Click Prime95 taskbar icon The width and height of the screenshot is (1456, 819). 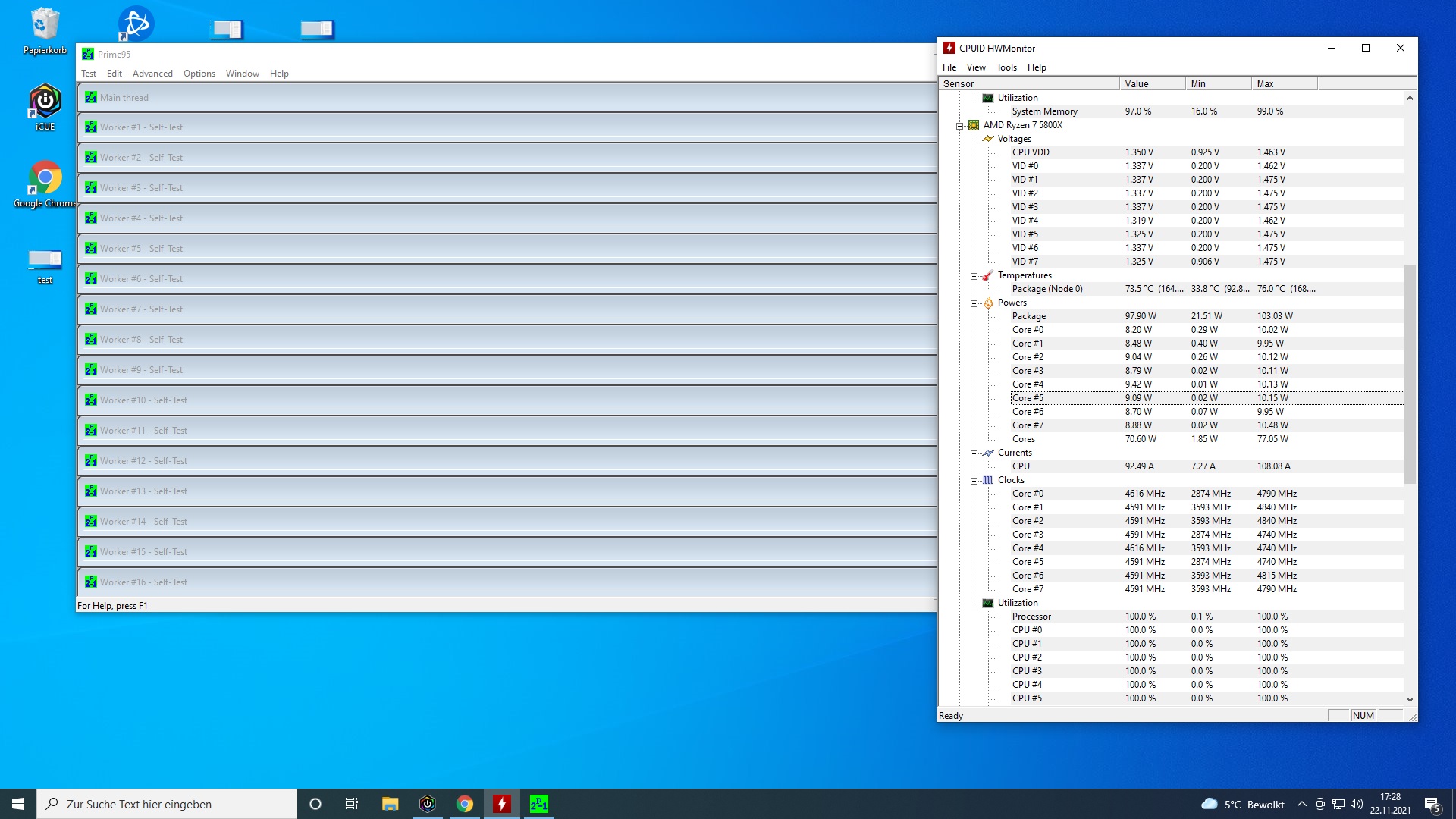coord(538,804)
